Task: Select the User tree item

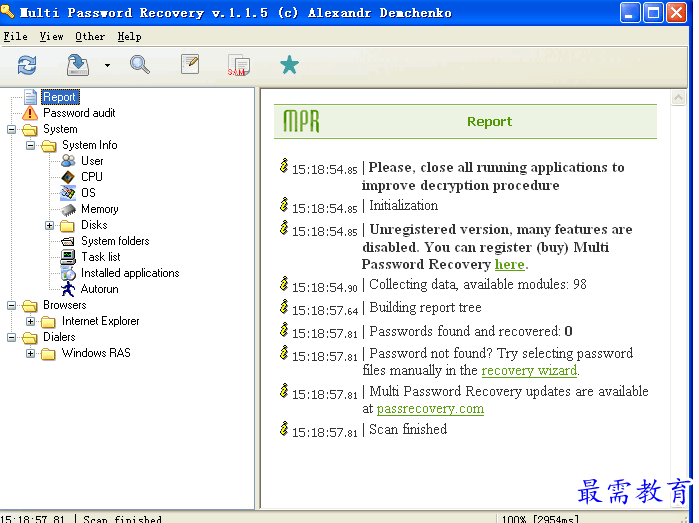Action: [92, 161]
